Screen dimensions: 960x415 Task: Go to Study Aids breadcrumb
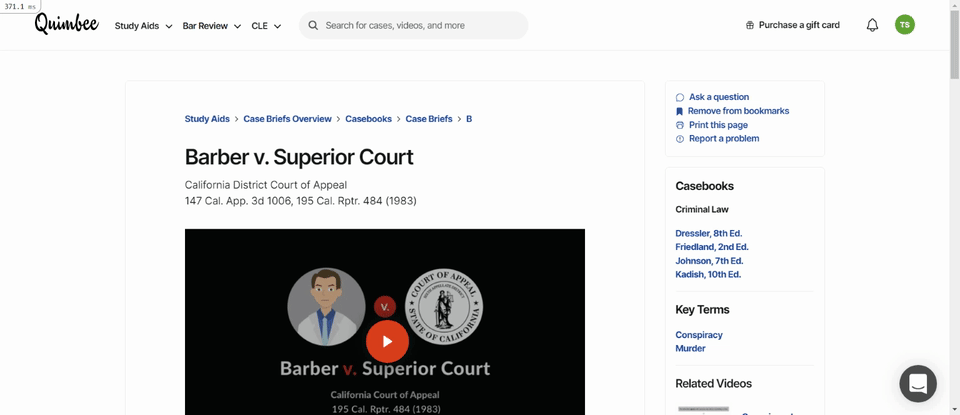(207, 119)
